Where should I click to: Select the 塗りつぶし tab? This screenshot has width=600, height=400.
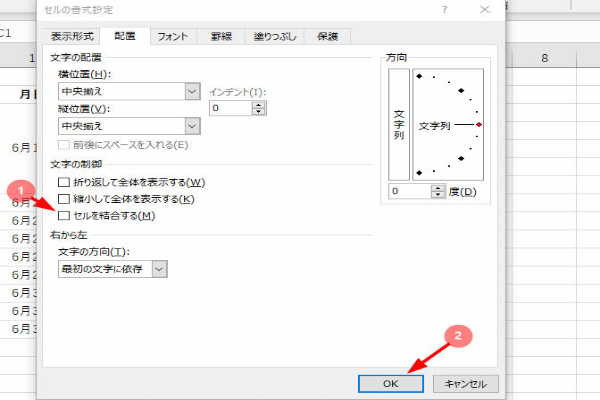277,37
